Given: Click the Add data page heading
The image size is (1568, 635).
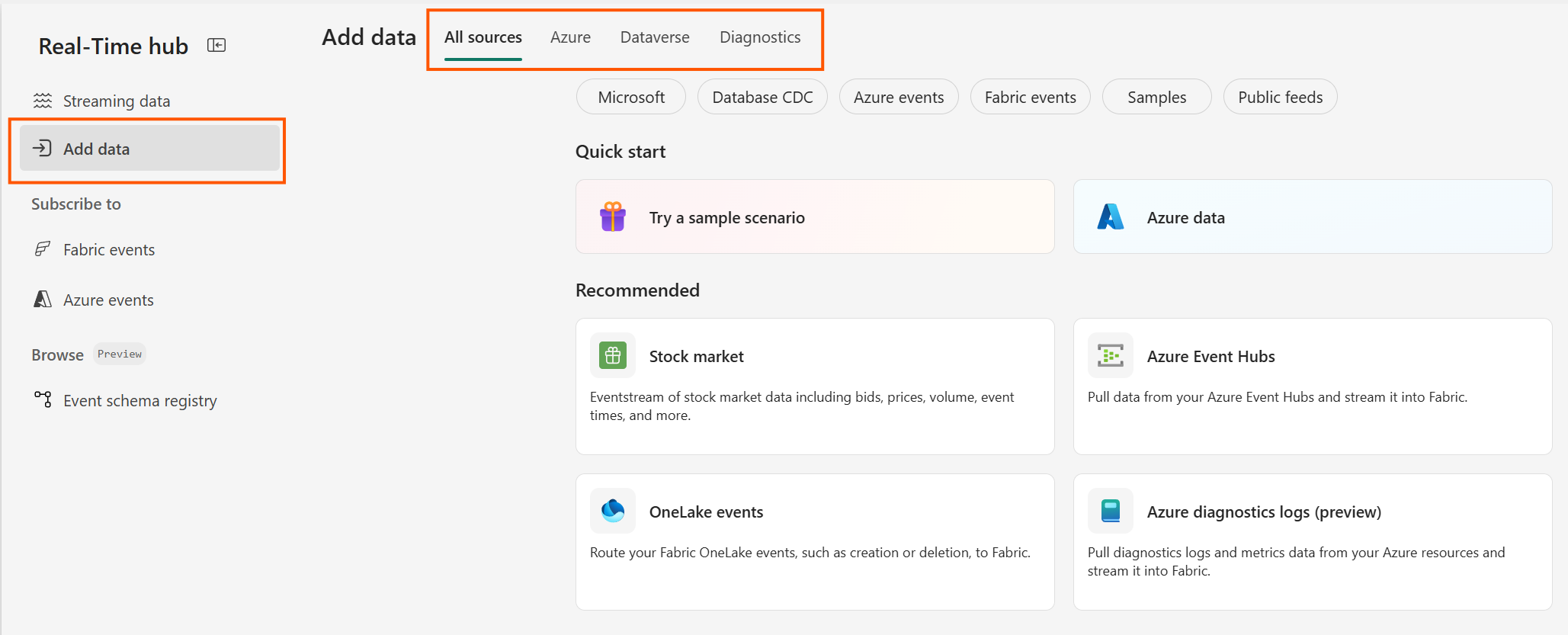Looking at the screenshot, I should point(369,37).
